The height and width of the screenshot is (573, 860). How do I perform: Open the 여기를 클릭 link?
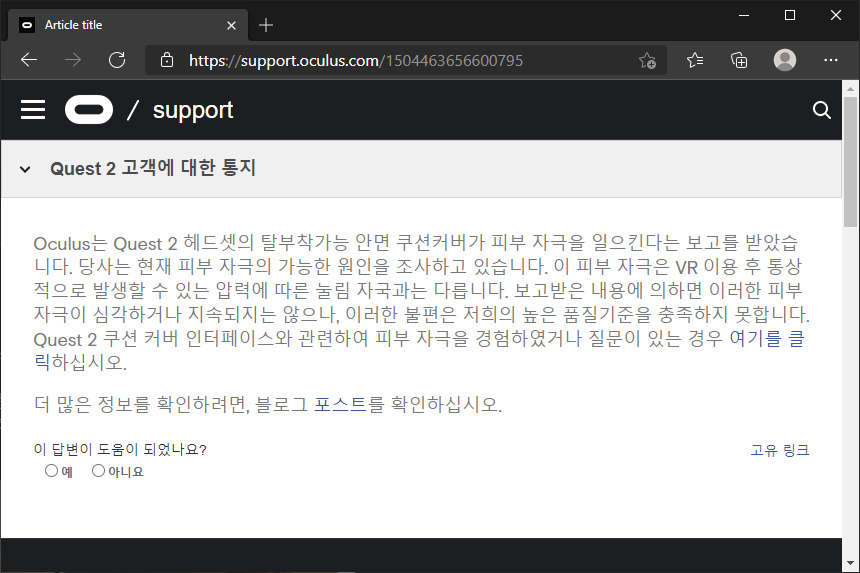[x=766, y=338]
